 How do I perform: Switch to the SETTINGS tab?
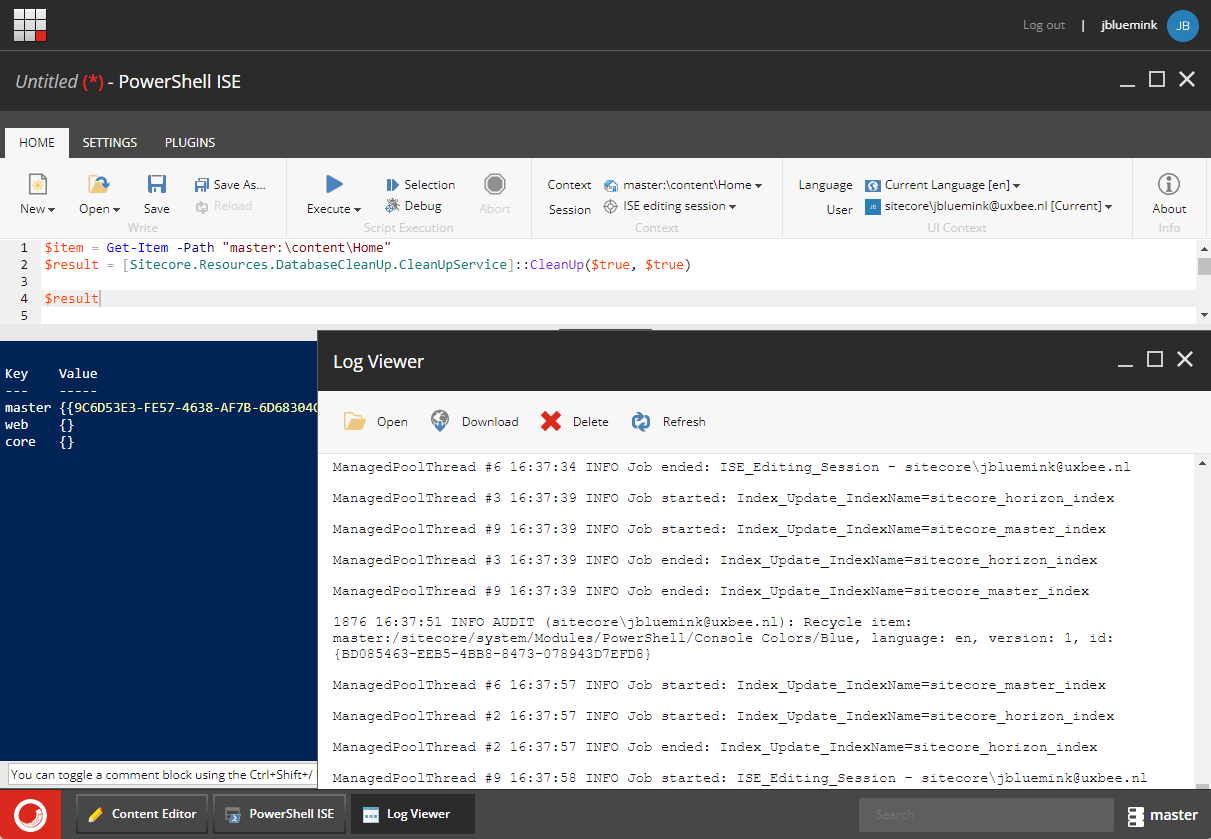coord(110,142)
